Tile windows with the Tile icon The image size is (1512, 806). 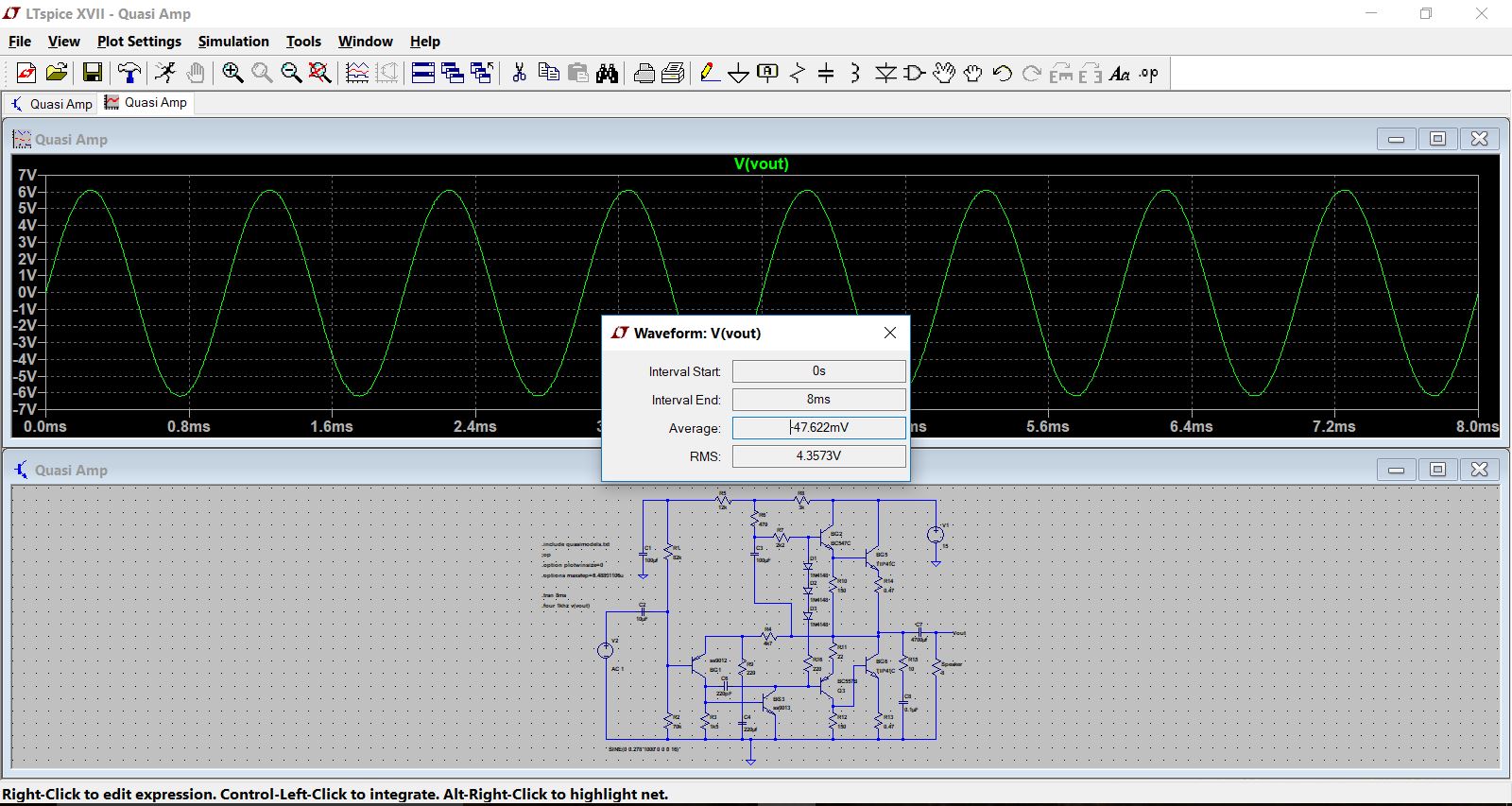click(x=423, y=73)
